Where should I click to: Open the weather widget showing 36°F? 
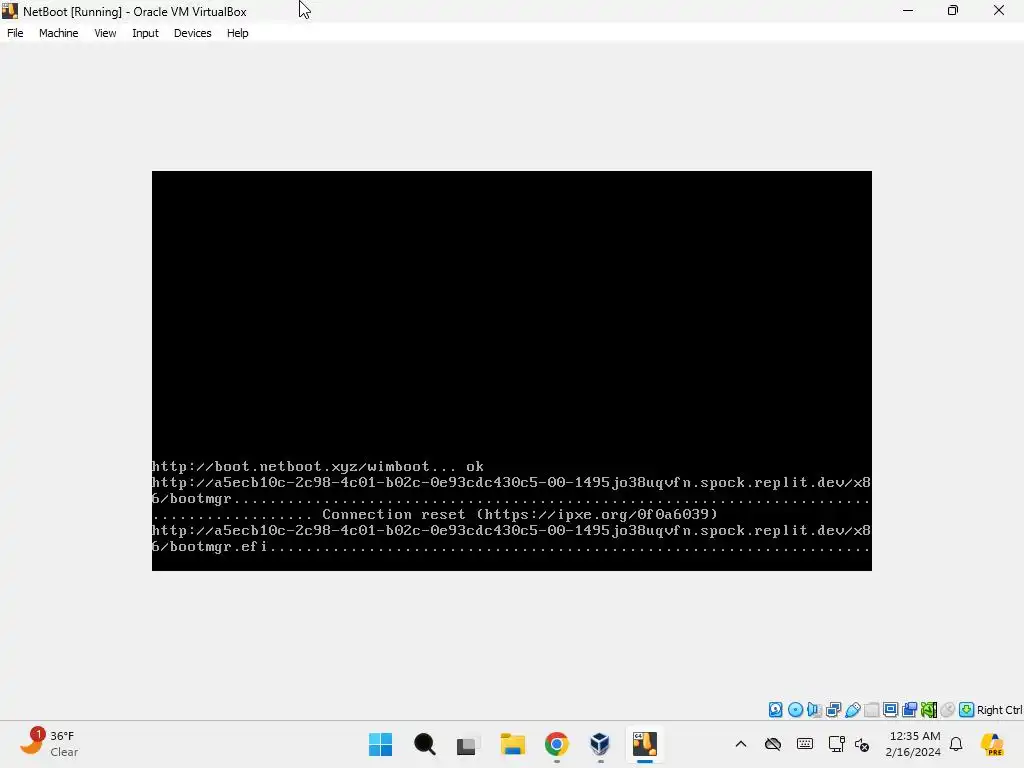50,744
